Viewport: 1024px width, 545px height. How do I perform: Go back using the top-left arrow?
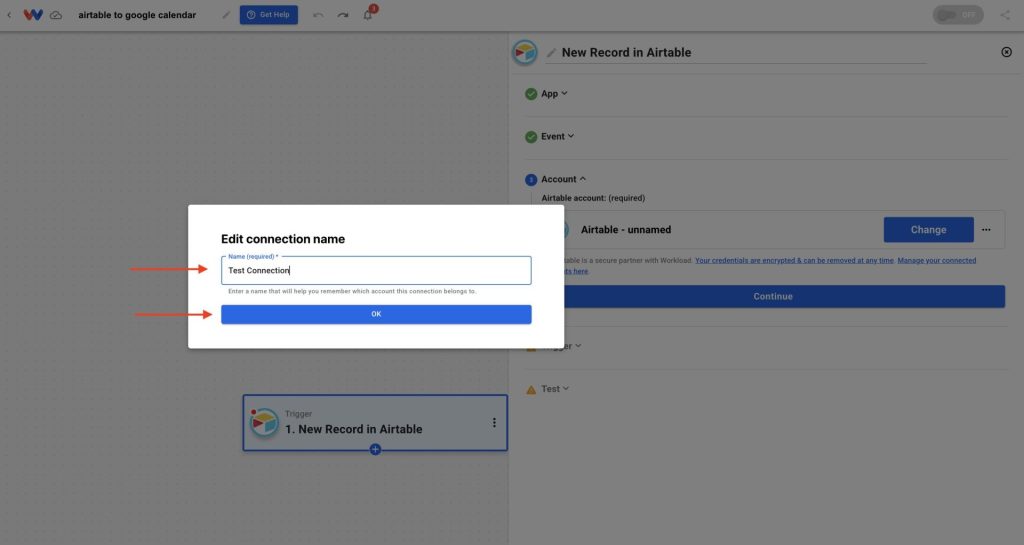pyautogui.click(x=9, y=14)
